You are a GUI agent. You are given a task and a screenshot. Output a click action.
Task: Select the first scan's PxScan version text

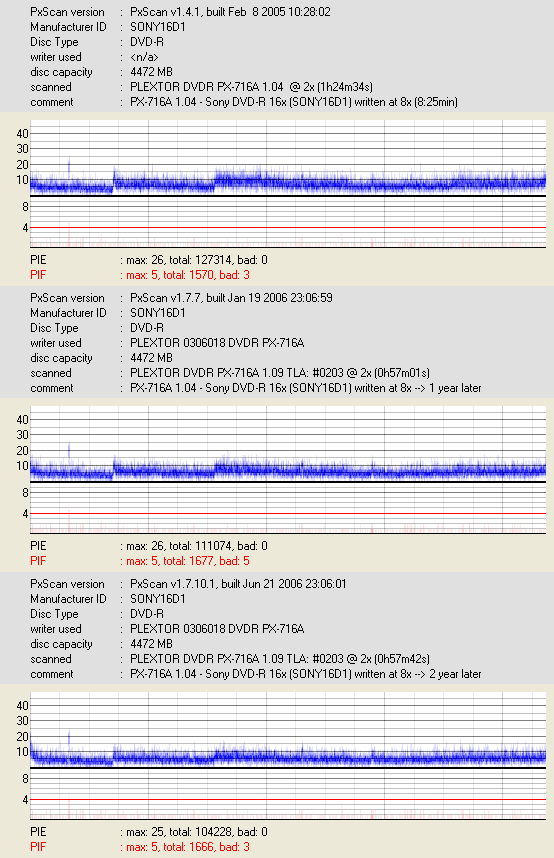(x=230, y=12)
